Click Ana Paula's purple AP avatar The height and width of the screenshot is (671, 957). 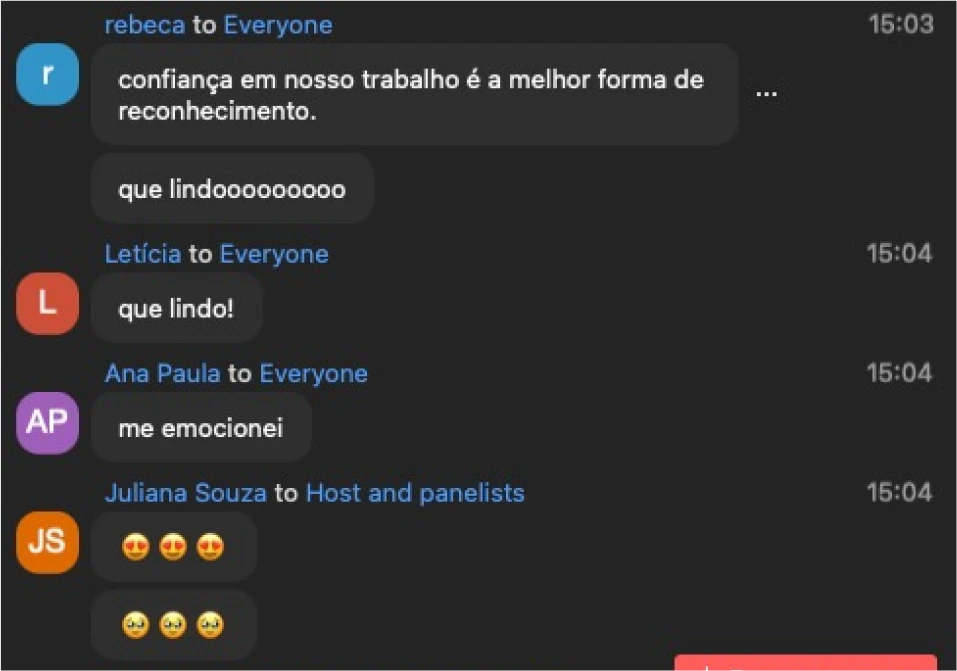point(48,423)
